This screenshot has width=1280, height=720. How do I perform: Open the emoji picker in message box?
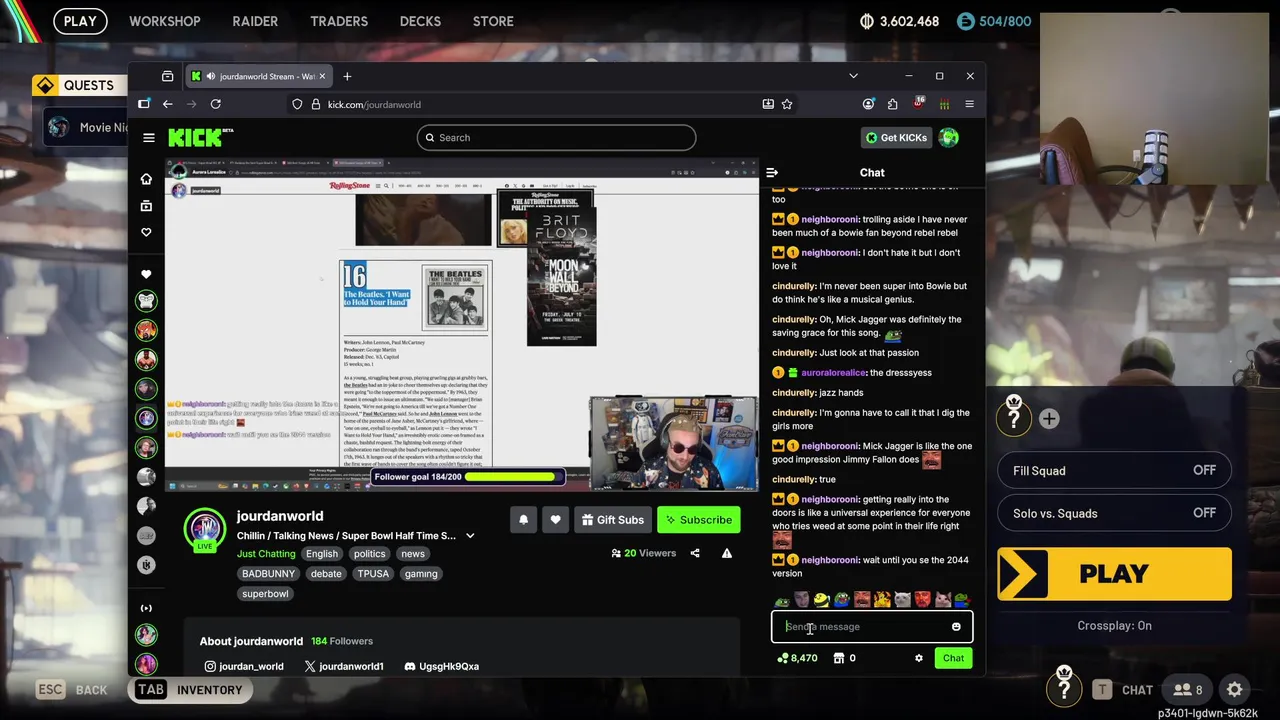956,627
